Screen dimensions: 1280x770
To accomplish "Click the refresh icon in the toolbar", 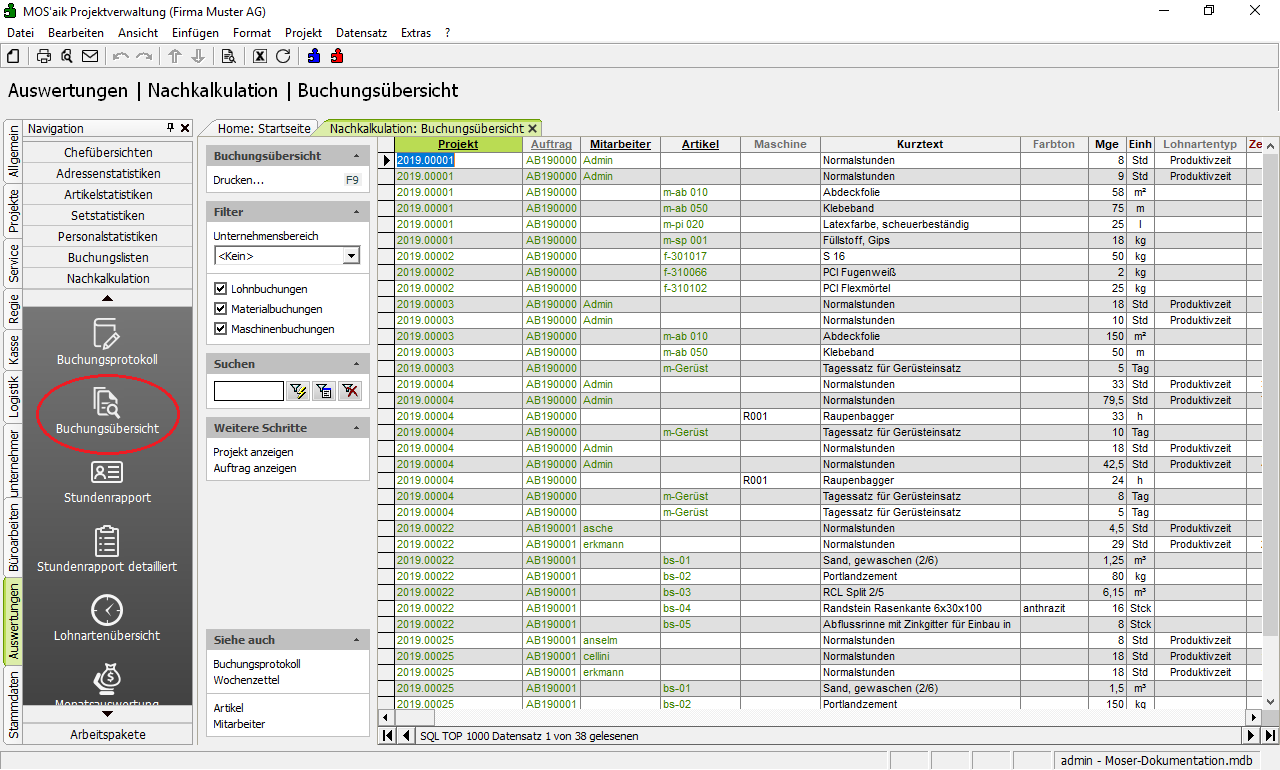I will tap(283, 56).
